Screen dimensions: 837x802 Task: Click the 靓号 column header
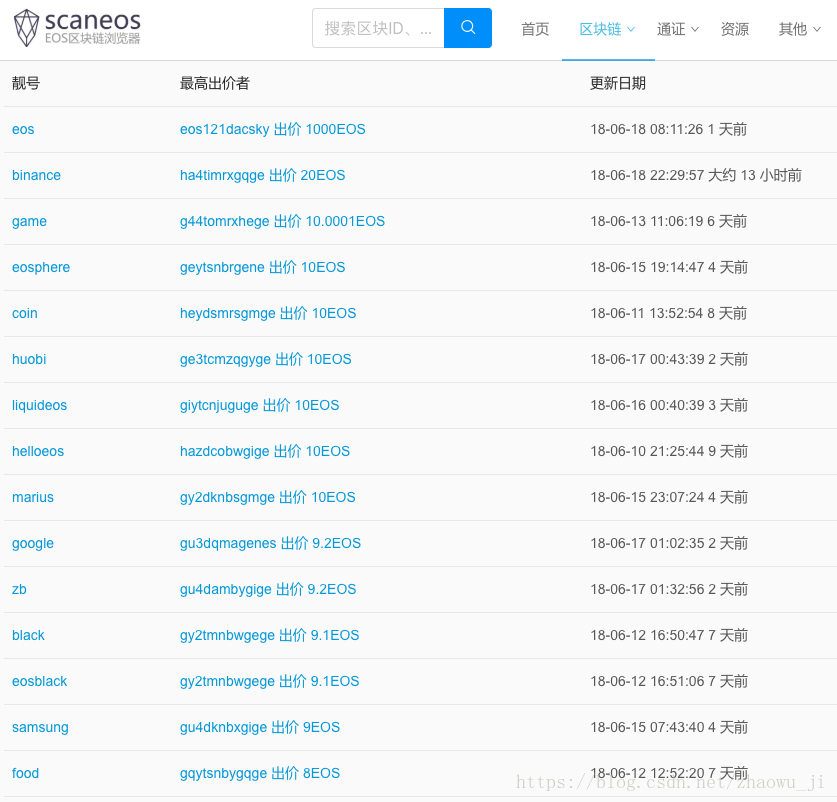pyautogui.click(x=26, y=83)
